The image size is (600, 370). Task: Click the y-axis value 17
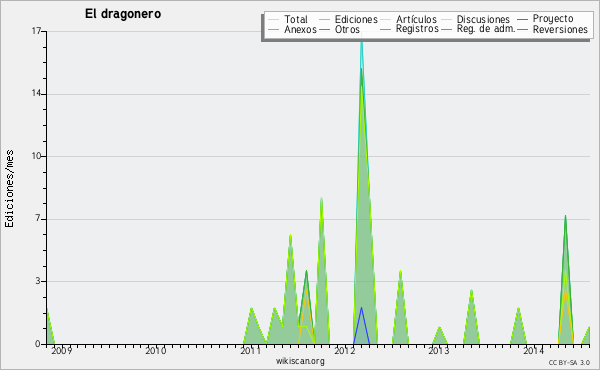(x=36, y=31)
